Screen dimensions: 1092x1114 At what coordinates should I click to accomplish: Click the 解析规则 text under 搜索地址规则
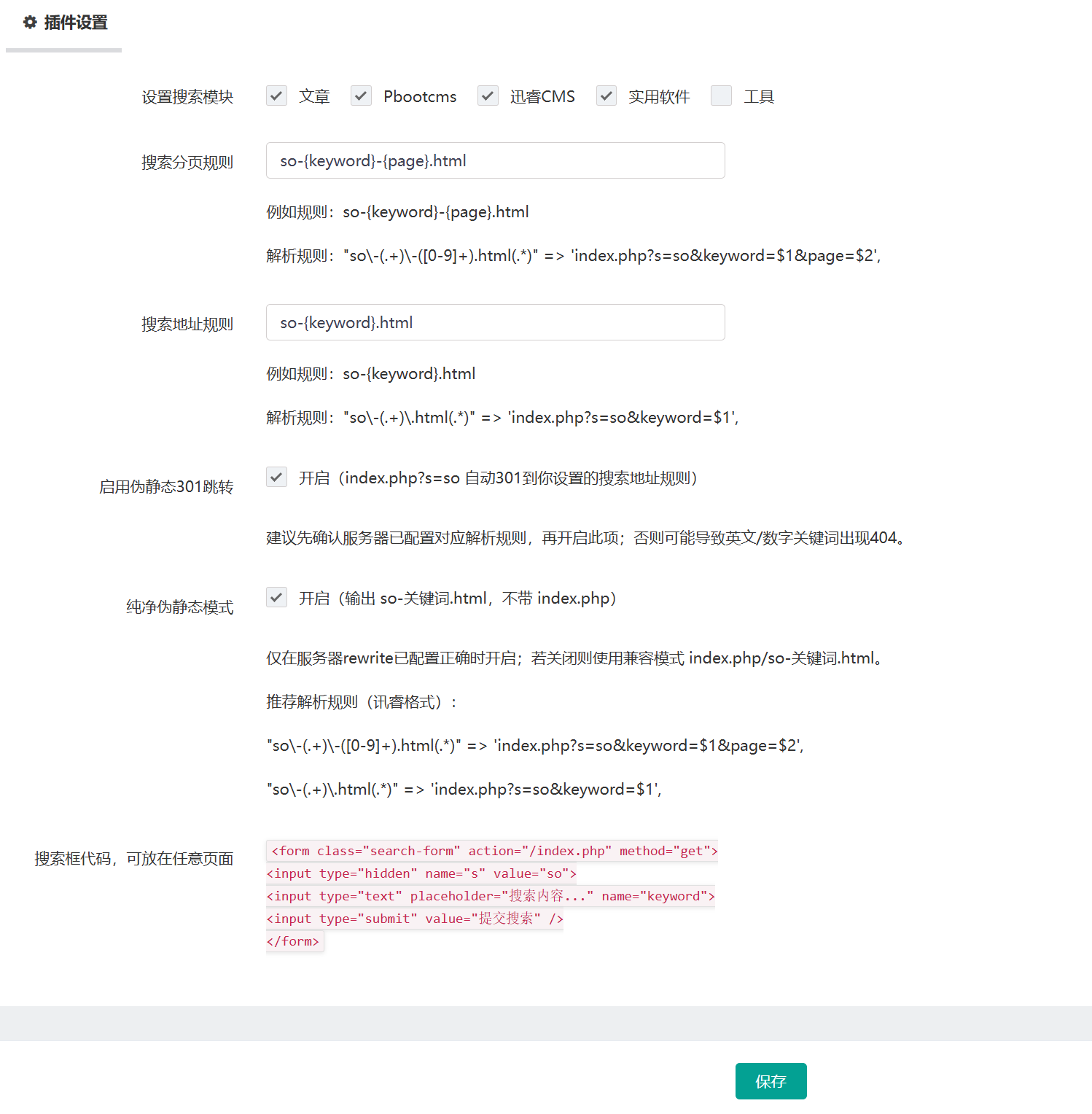(503, 417)
